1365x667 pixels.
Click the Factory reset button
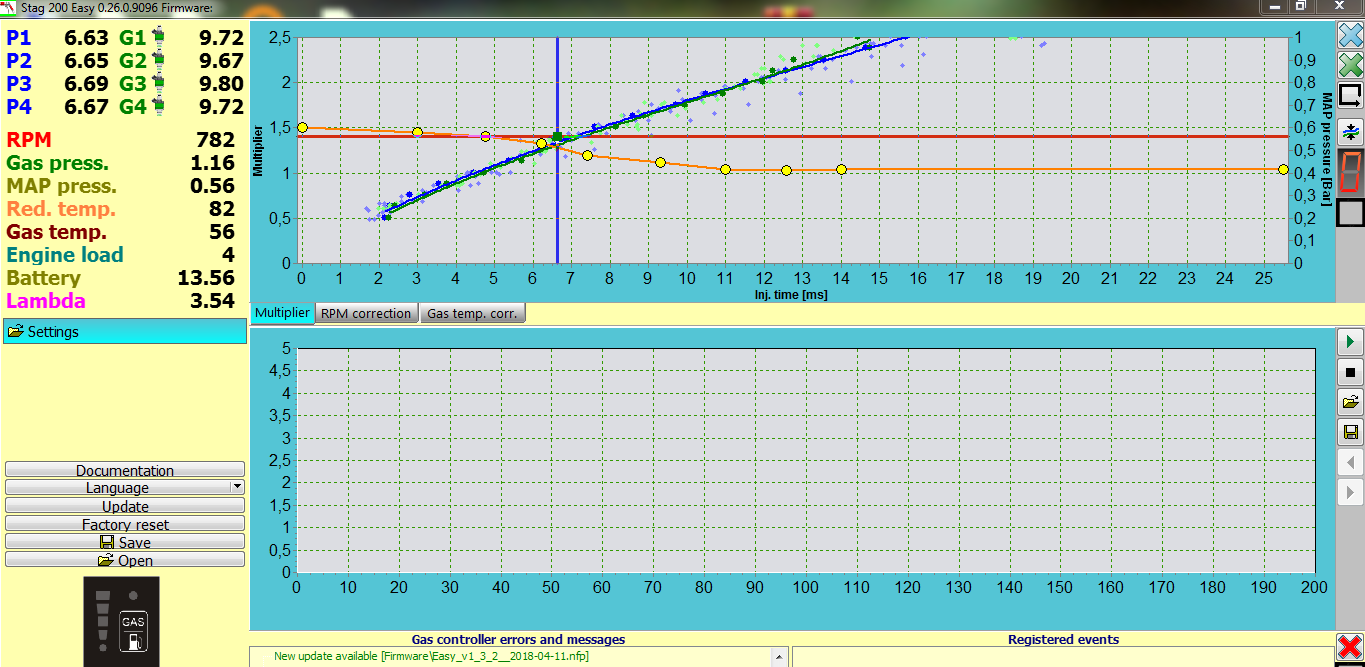(125, 524)
